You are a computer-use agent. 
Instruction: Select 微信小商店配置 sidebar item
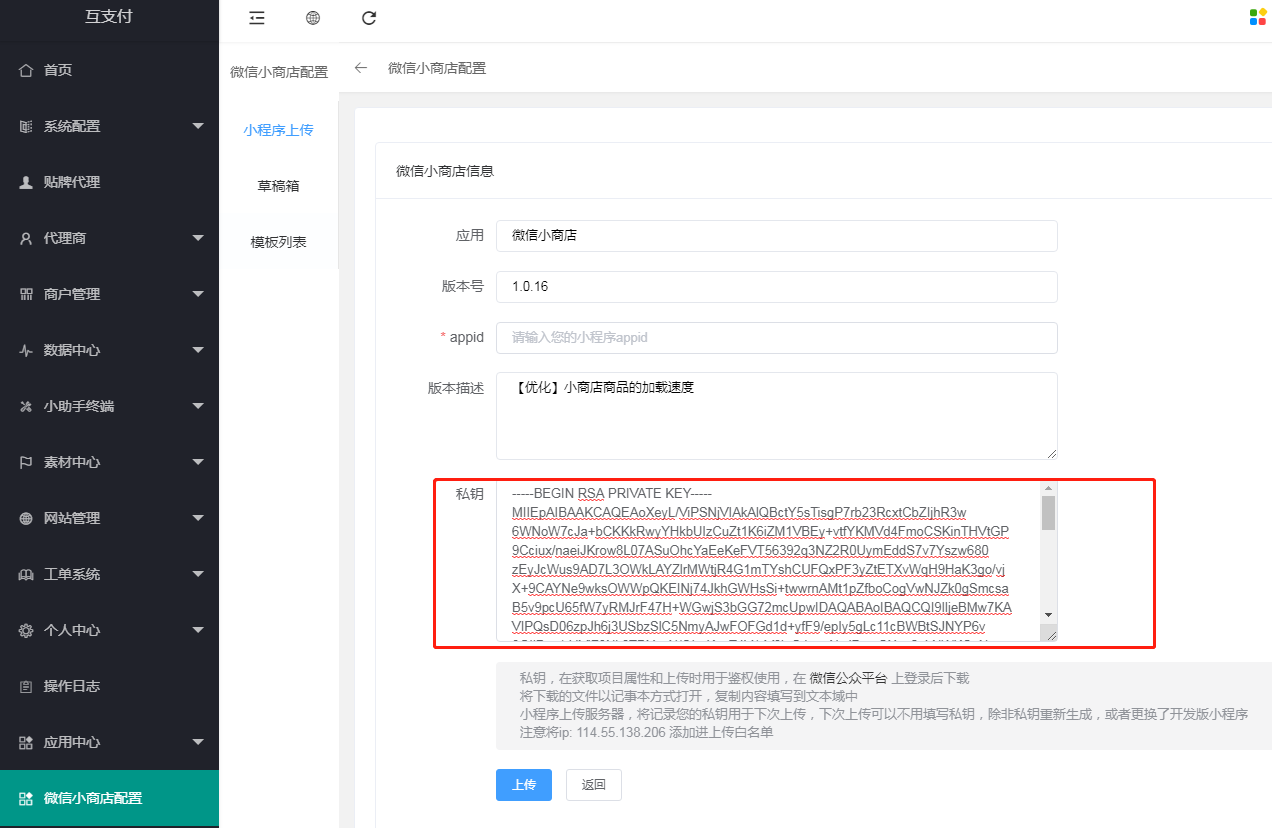(109, 798)
